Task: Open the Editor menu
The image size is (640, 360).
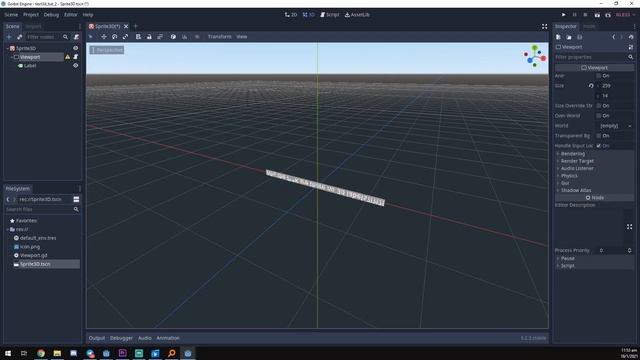Action: point(71,15)
